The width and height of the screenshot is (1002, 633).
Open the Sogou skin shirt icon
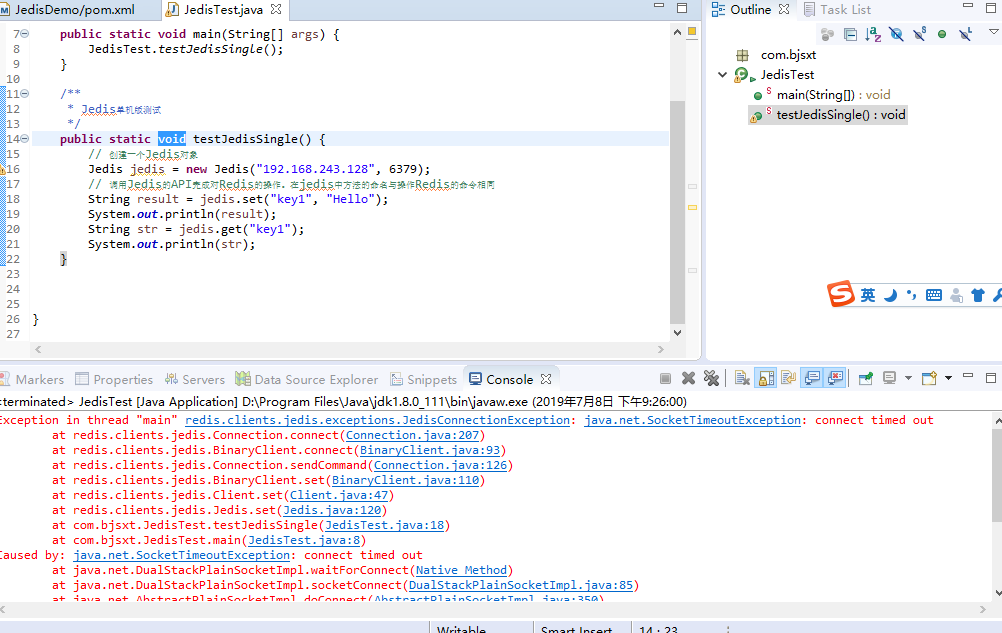click(x=978, y=295)
